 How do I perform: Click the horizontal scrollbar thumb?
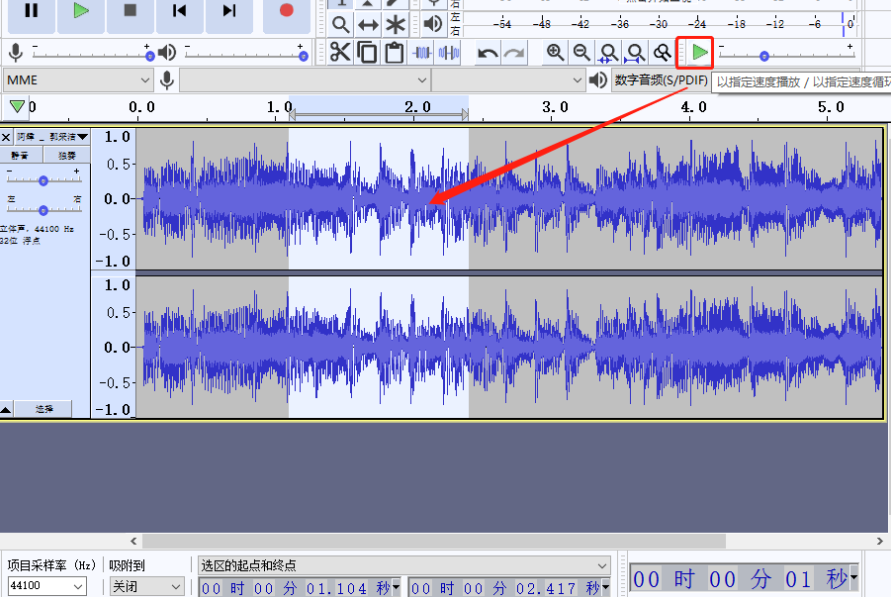tap(434, 541)
